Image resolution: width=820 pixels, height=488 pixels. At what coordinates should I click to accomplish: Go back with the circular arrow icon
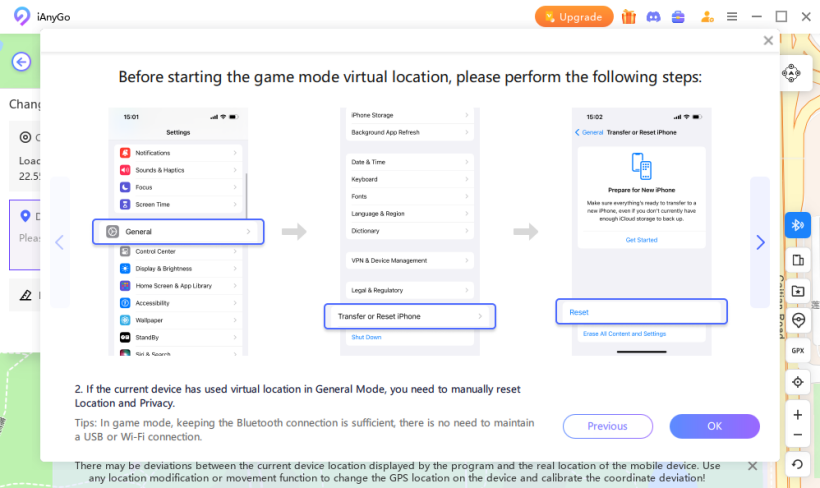pos(21,62)
